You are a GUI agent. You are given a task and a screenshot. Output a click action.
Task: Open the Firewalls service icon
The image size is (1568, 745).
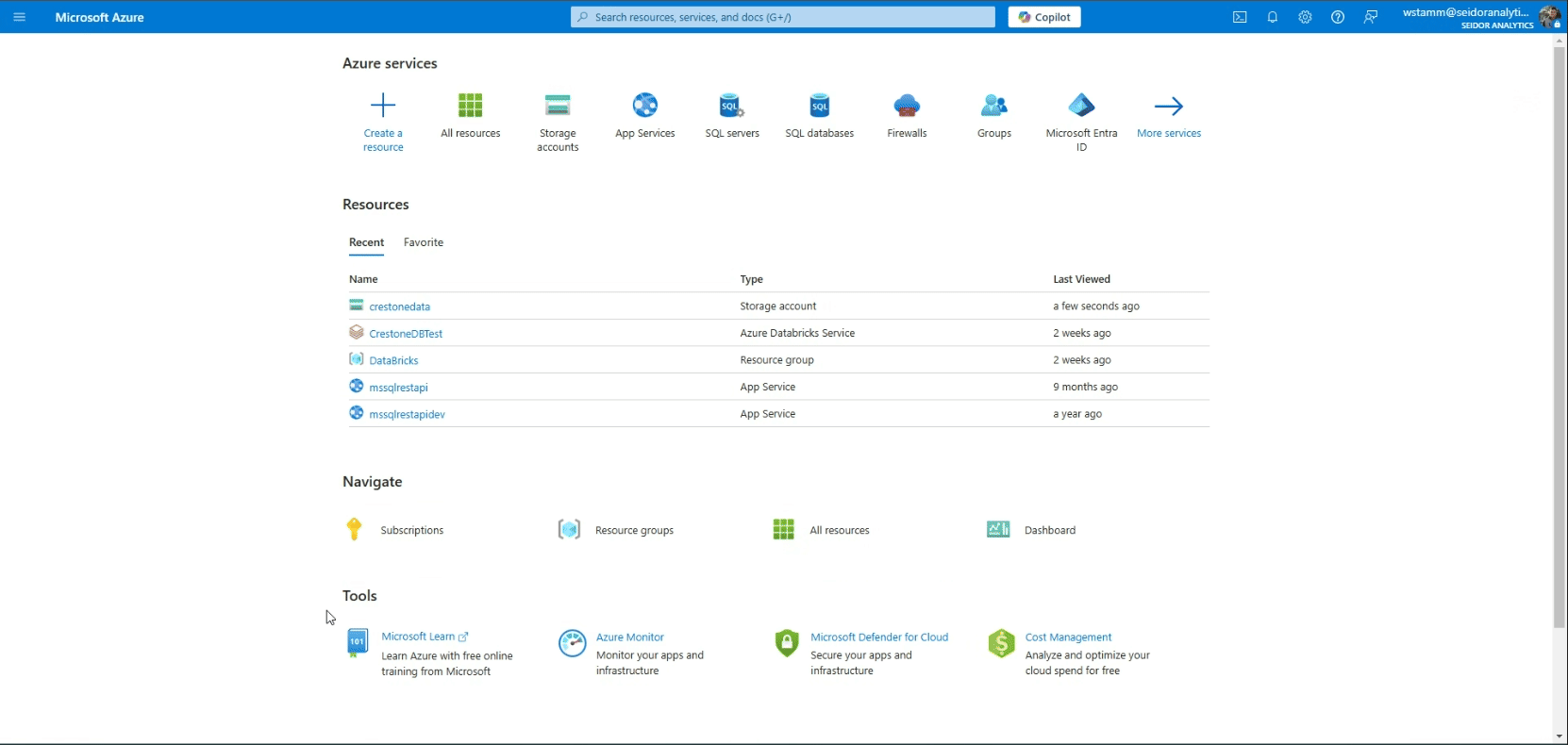click(907, 106)
